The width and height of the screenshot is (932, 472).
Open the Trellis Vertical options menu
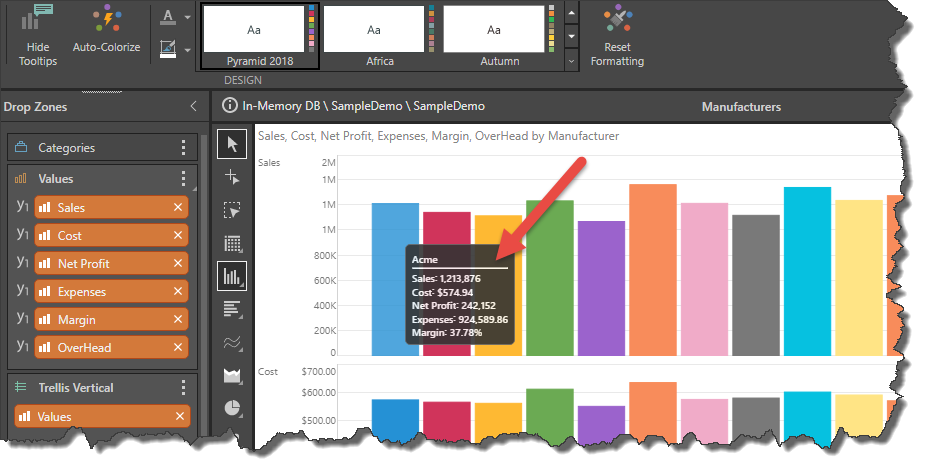tap(183, 388)
